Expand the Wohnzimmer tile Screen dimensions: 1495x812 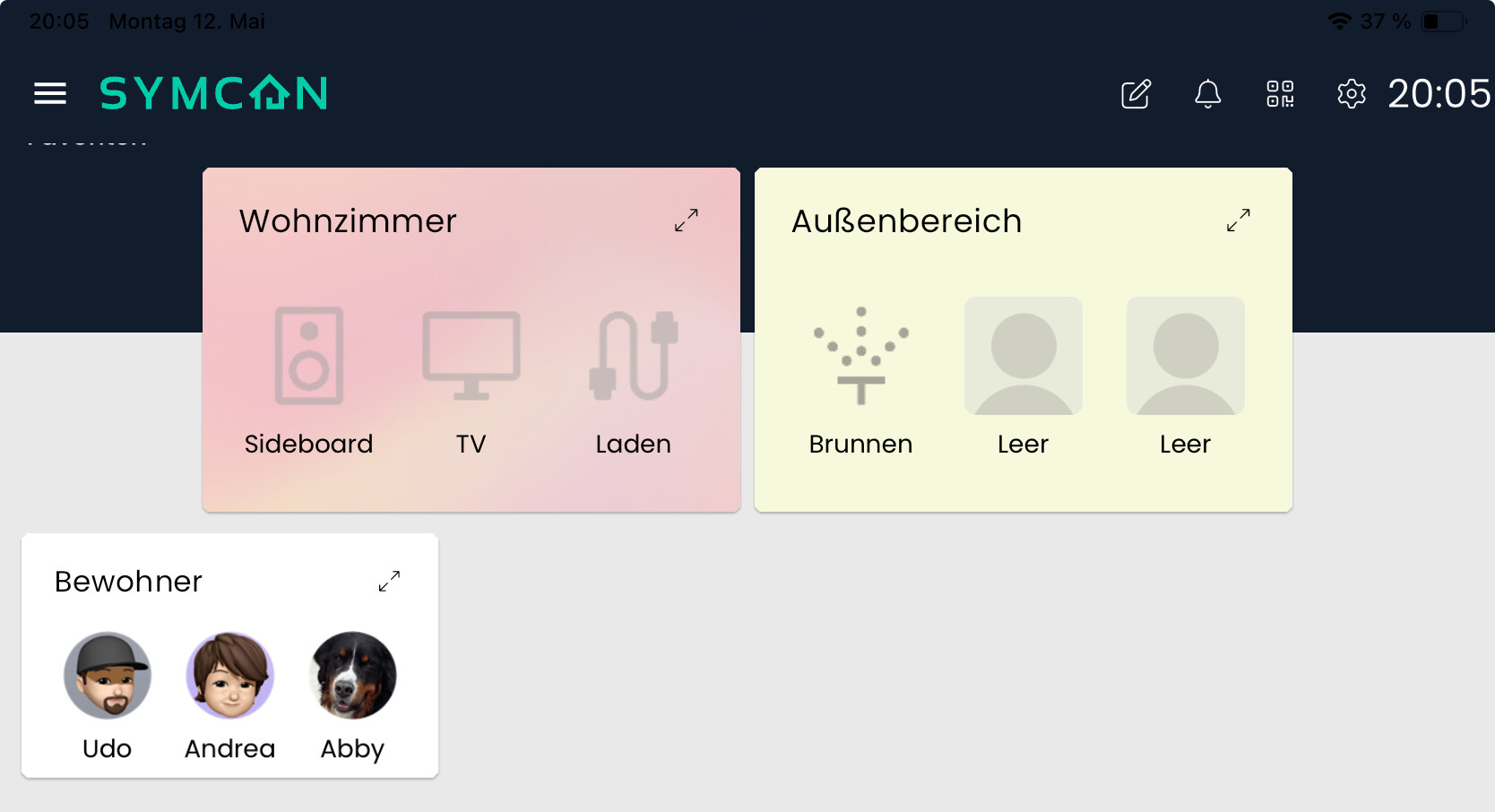tap(687, 220)
